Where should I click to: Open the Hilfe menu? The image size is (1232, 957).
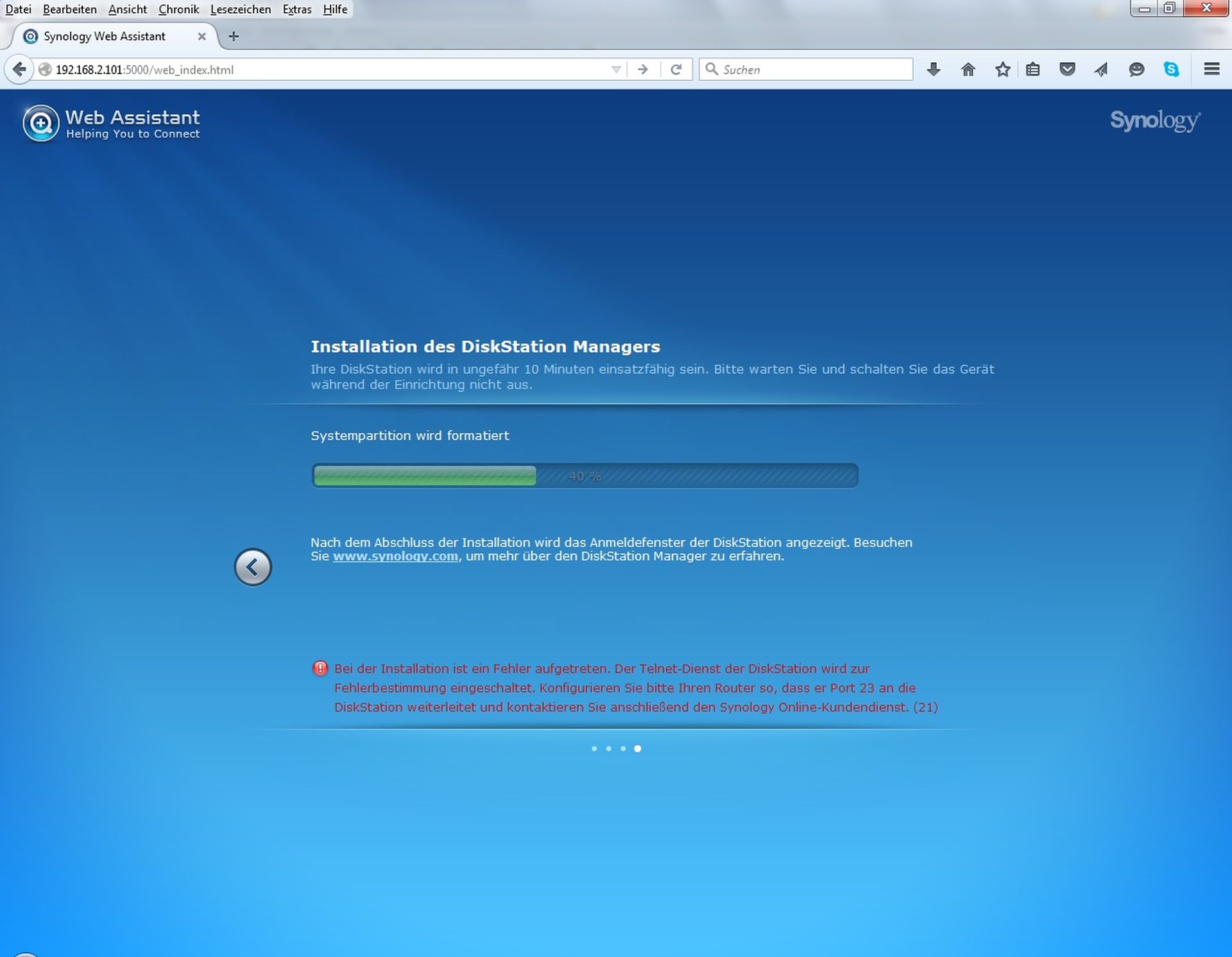pyautogui.click(x=335, y=9)
